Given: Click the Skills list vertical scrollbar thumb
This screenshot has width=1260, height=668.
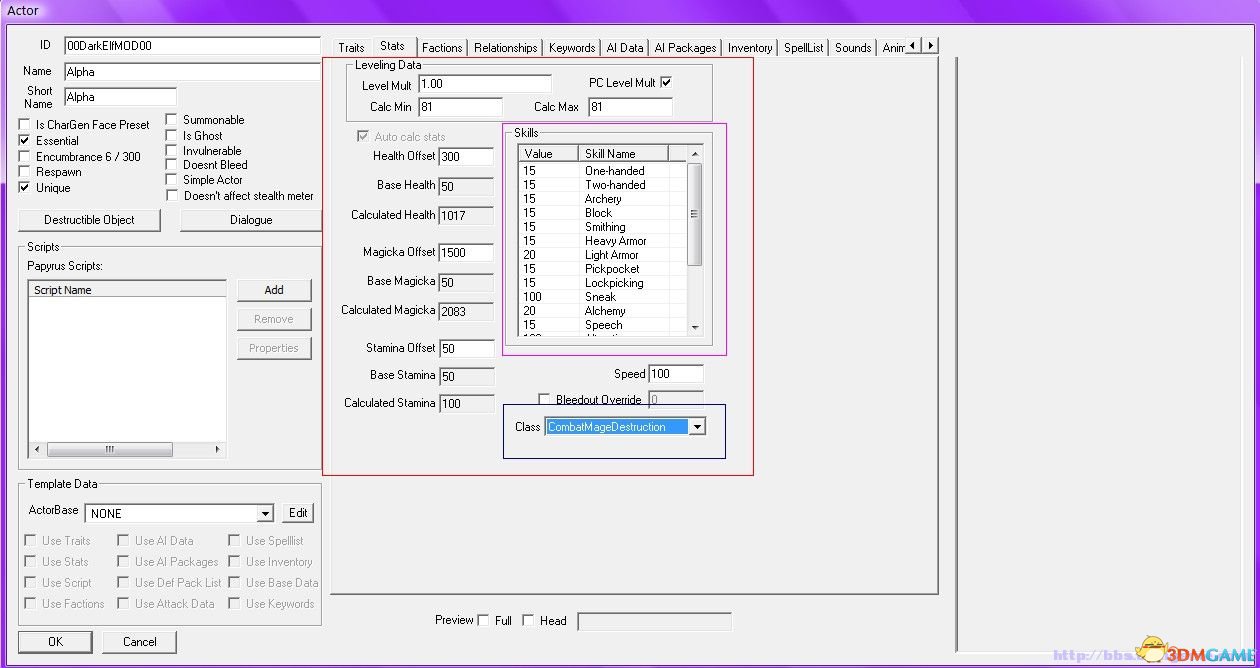Looking at the screenshot, I should pos(695,214).
